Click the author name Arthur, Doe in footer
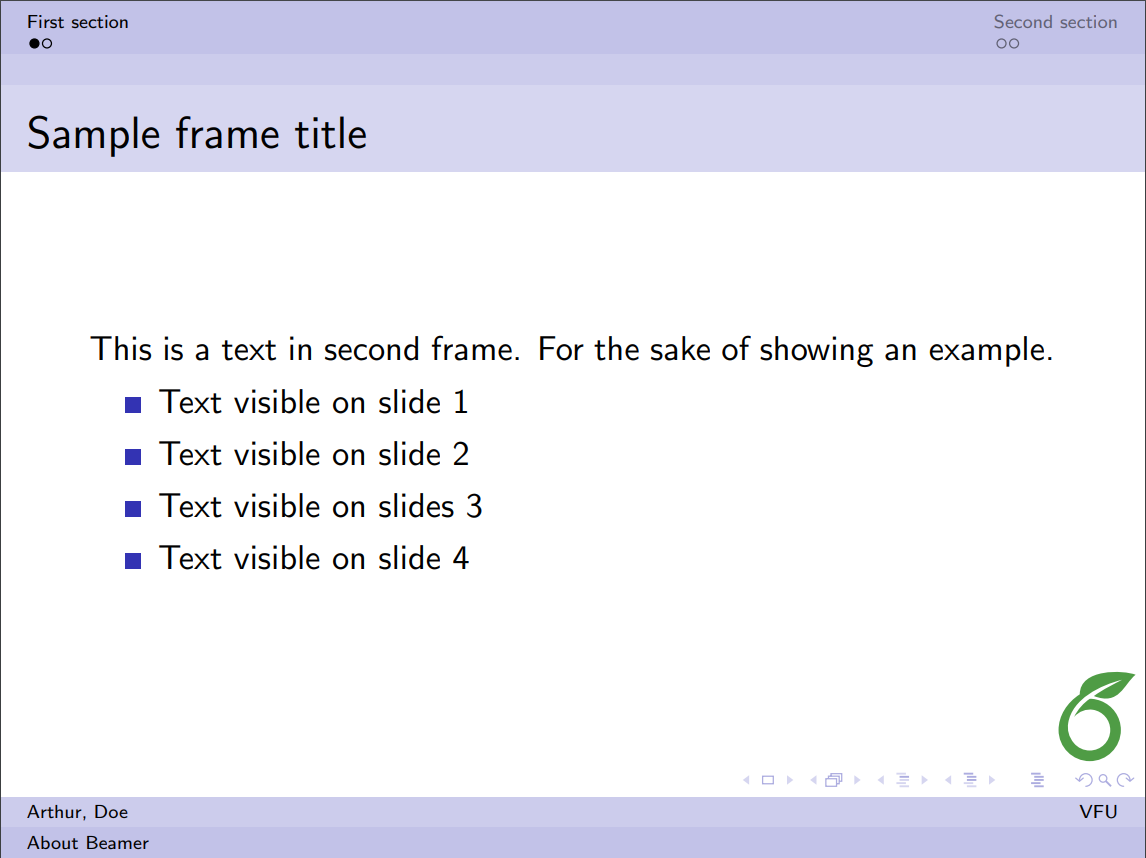The height and width of the screenshot is (858, 1146). click(78, 812)
